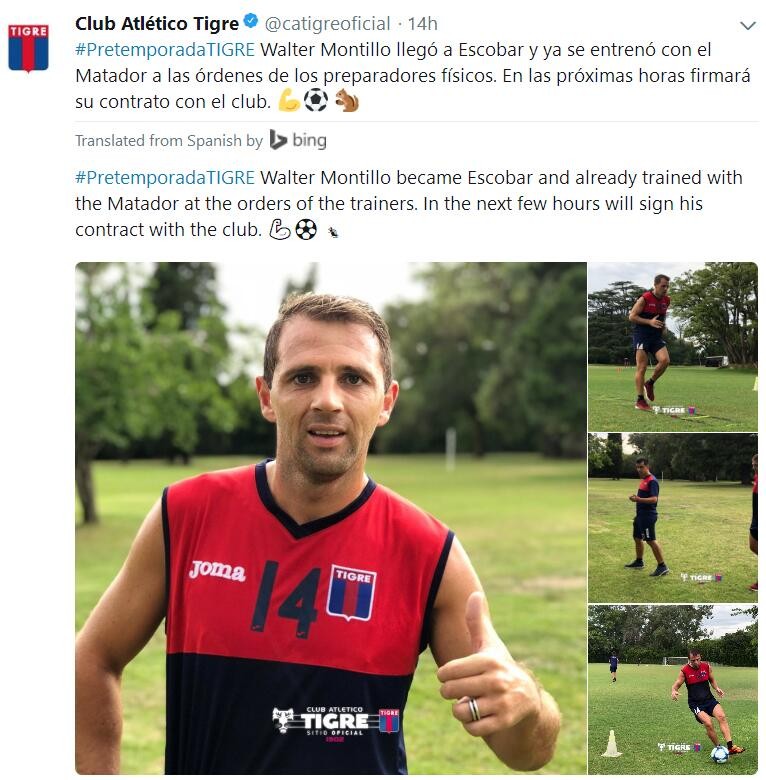Click the bicep emoji in translated text
The image size is (766, 780).
pyautogui.click(x=280, y=230)
